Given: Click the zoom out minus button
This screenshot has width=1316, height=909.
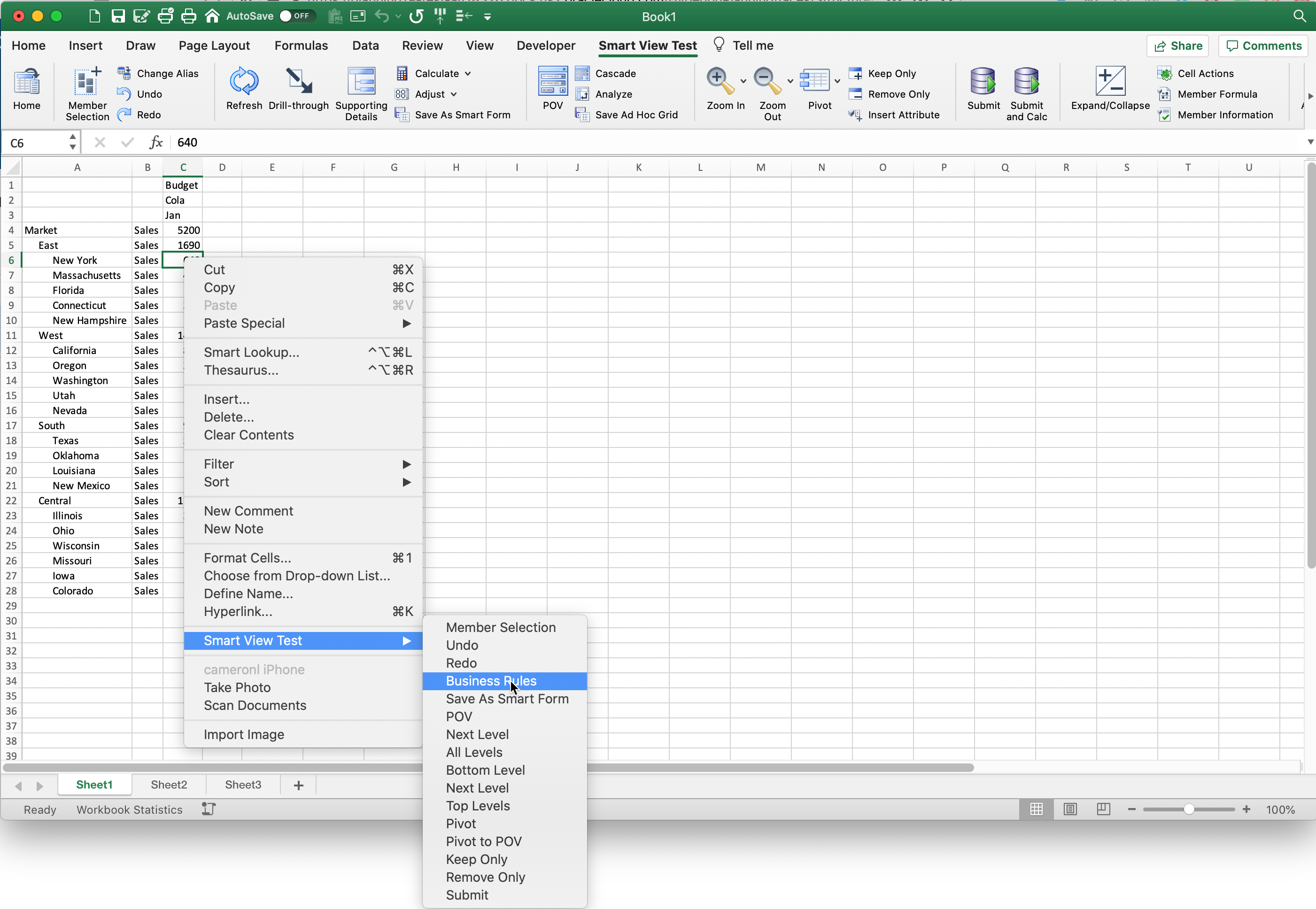Looking at the screenshot, I should (x=1131, y=809).
